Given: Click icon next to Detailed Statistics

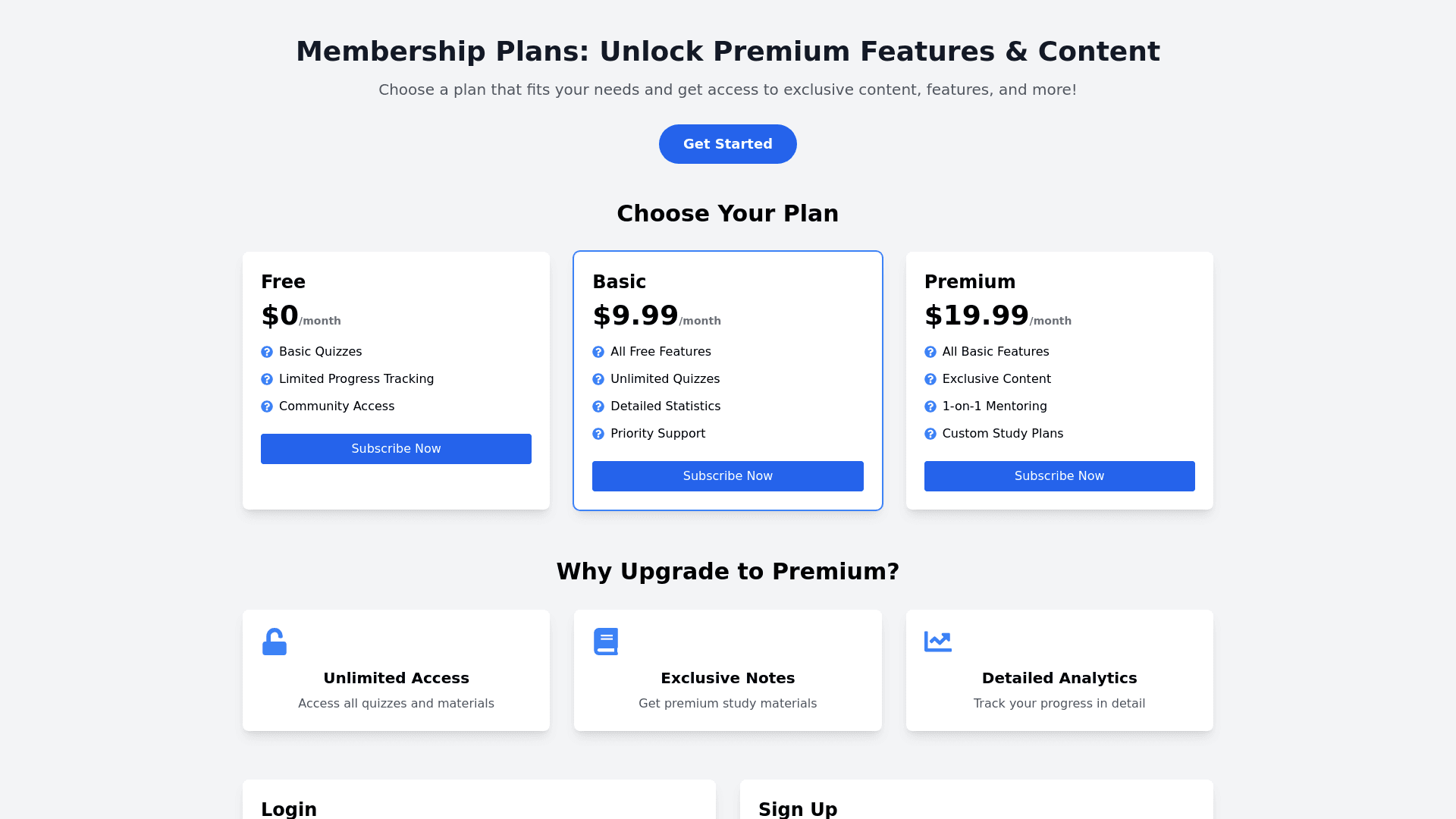Looking at the screenshot, I should coord(598,406).
